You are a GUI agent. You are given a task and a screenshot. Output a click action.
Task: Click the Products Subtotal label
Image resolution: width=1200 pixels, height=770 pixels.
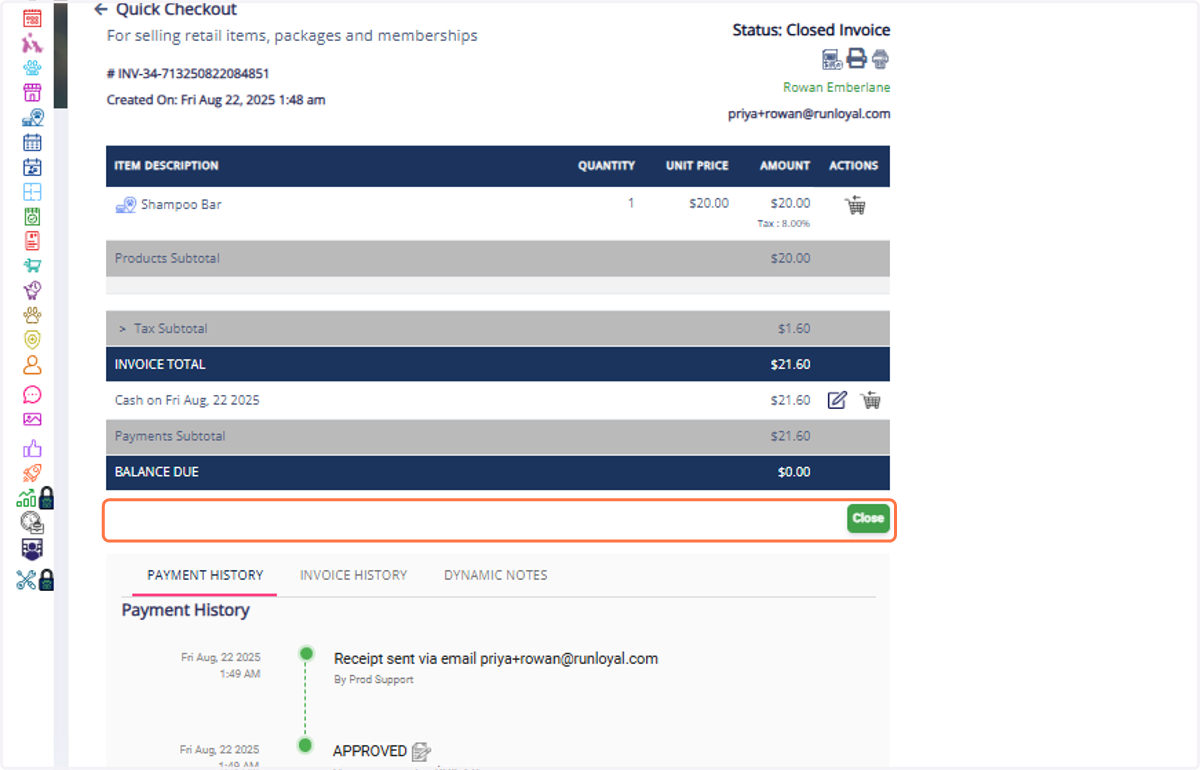[167, 258]
